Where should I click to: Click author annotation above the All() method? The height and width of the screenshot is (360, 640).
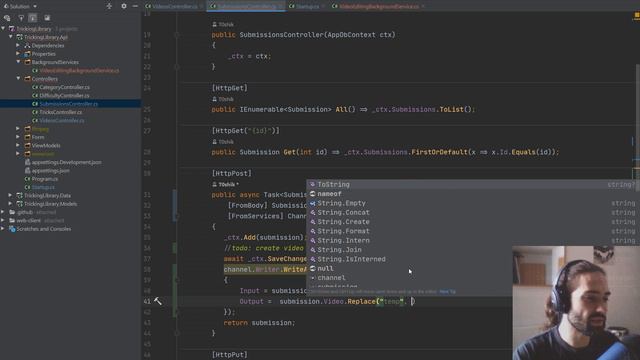pos(223,99)
